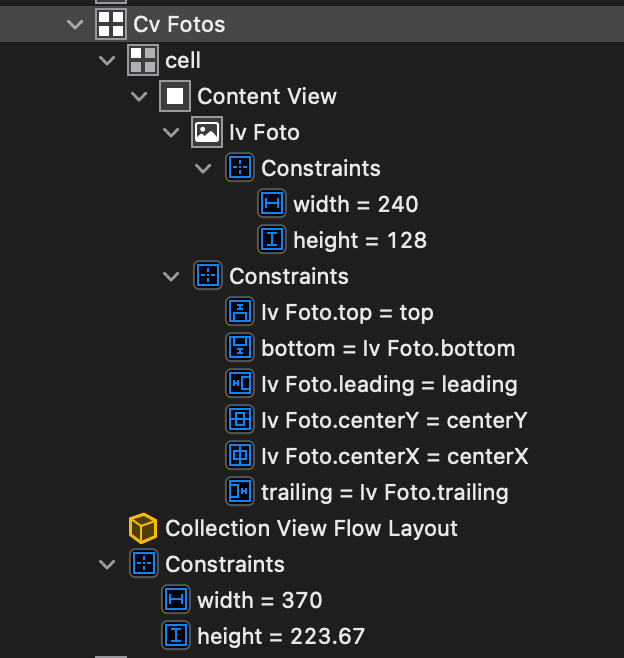This screenshot has height=658, width=624.
Task: Collapse the Iv Foto disclosure chevron
Action: point(171,133)
